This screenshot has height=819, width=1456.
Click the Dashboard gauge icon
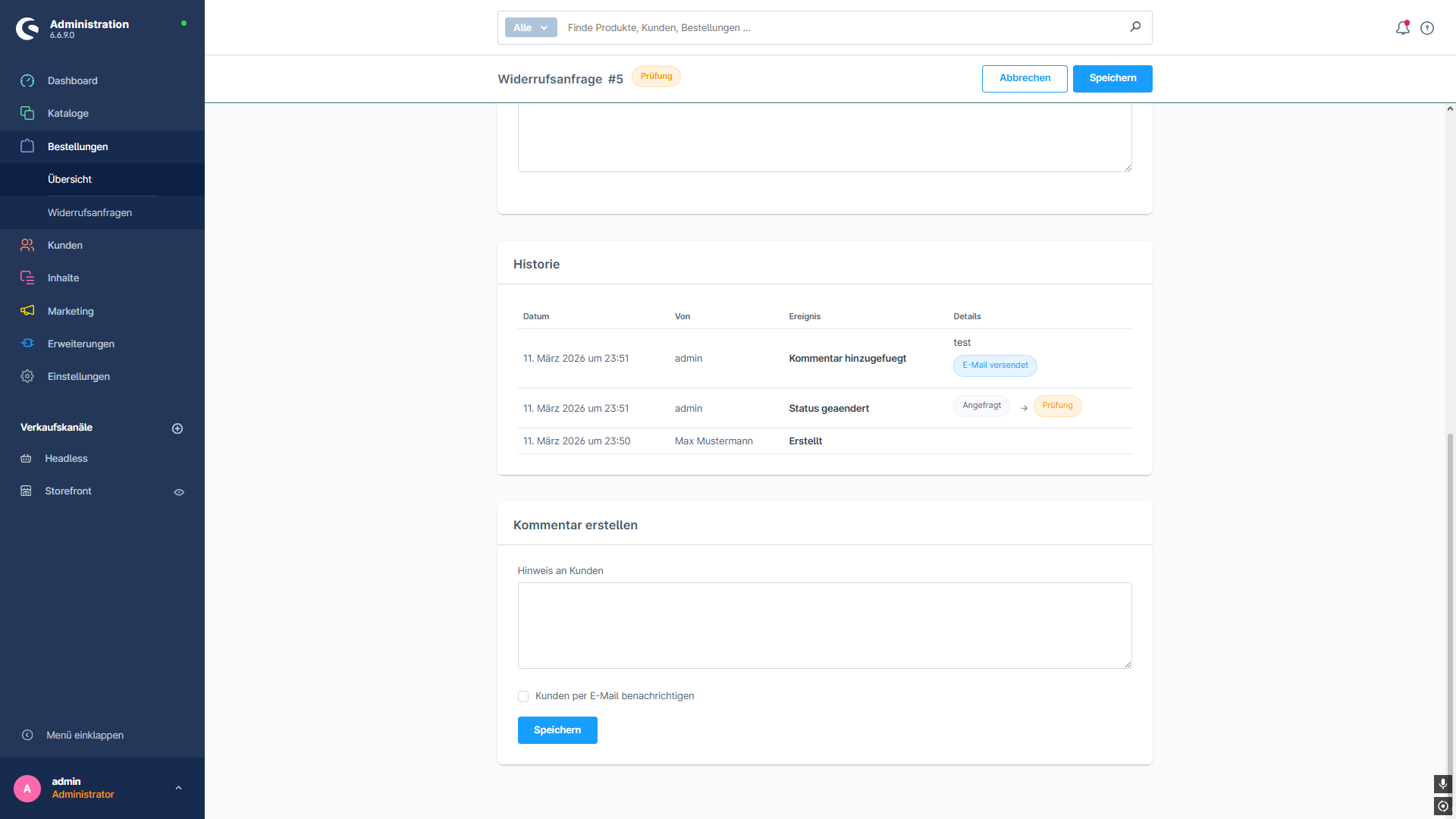(27, 81)
